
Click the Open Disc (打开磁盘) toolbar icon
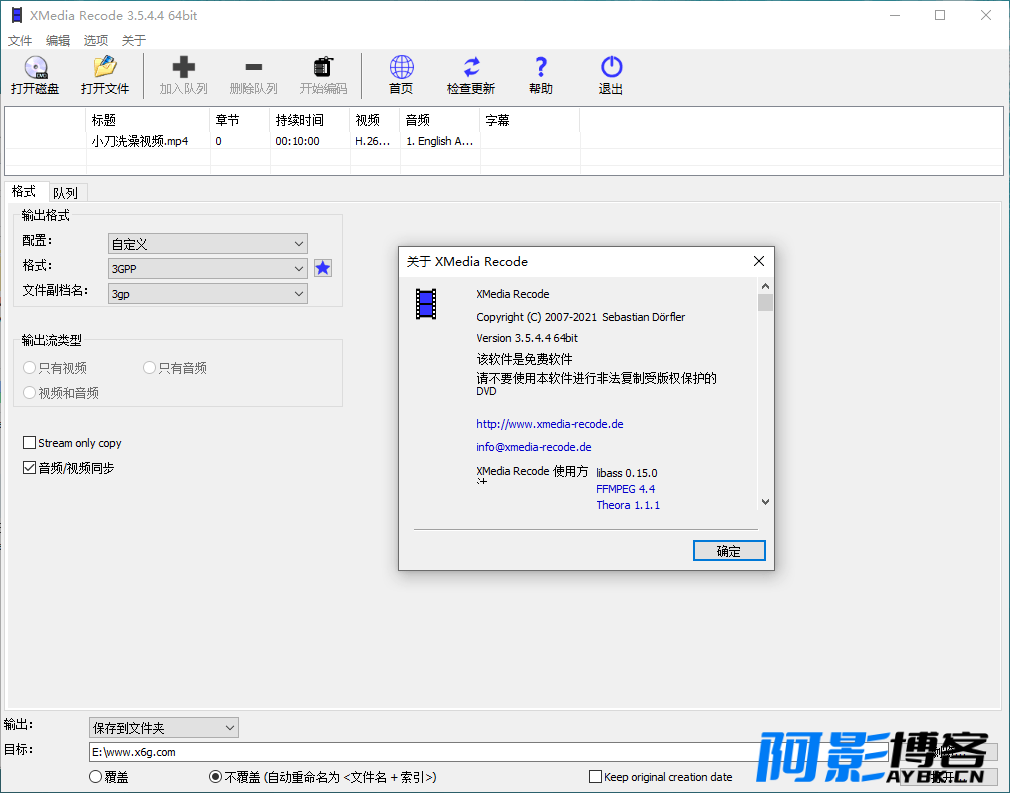[35, 67]
